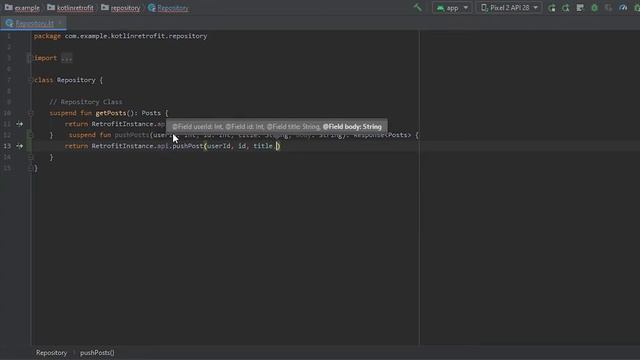
Task: Click the folded import ellipsis placeholder
Action: click(x=67, y=58)
